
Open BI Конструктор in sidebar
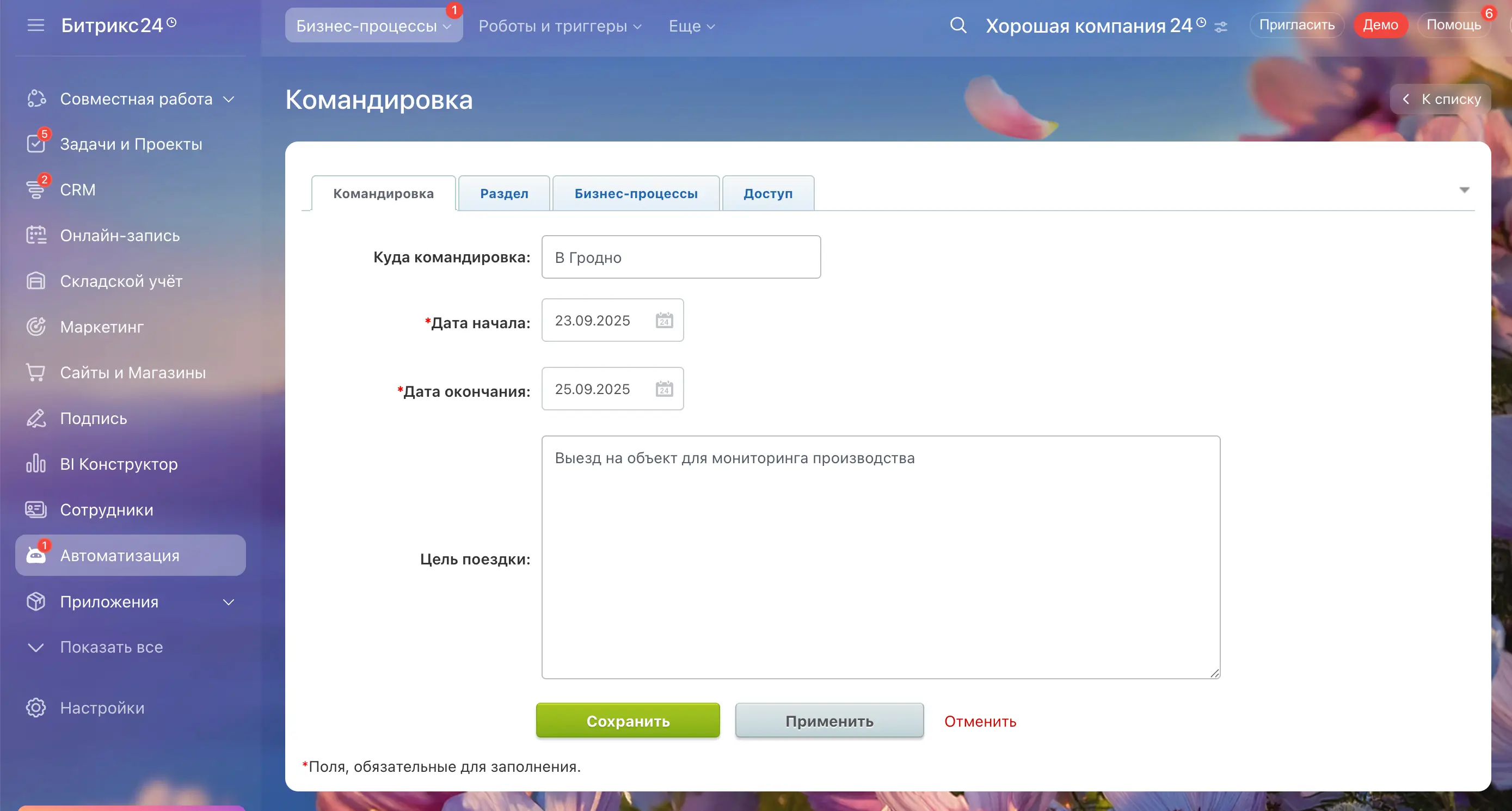click(119, 464)
